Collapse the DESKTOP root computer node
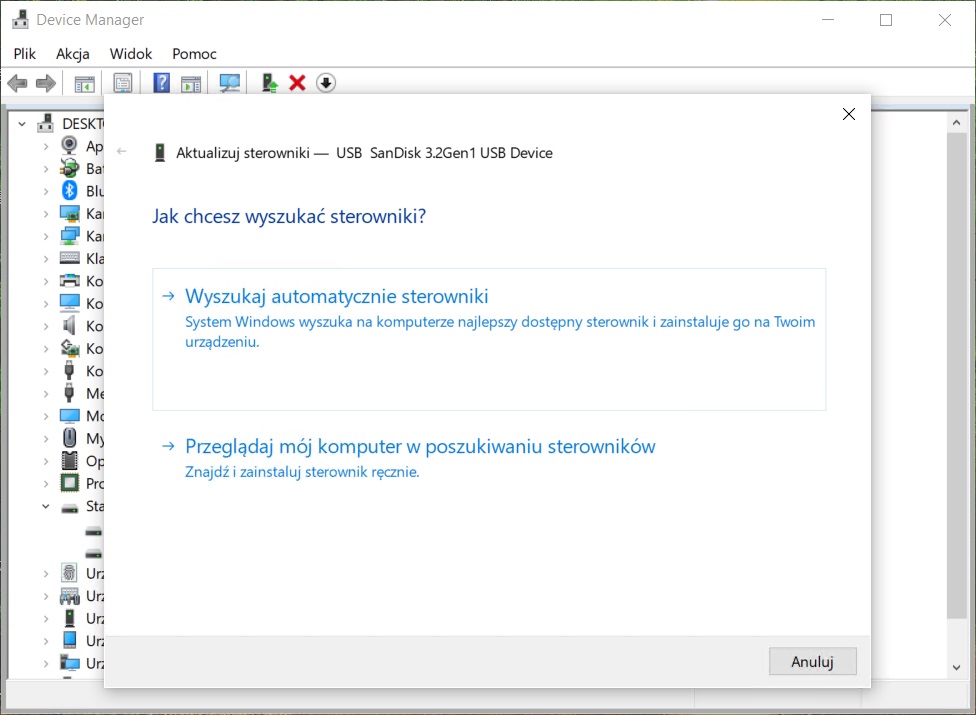Screen dimensions: 976x715 (x=23, y=124)
